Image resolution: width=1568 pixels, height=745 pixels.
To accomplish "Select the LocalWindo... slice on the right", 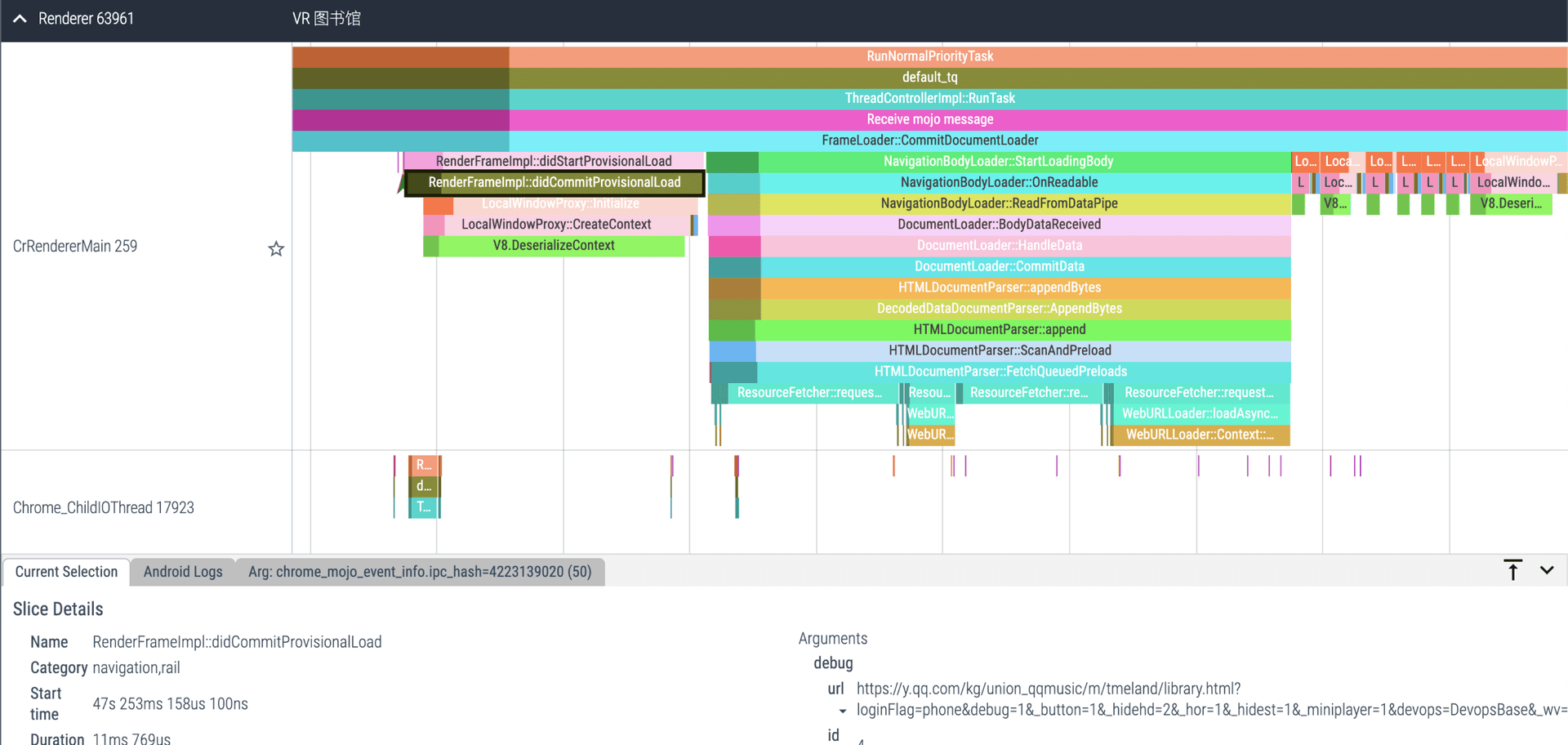I will pyautogui.click(x=1512, y=182).
